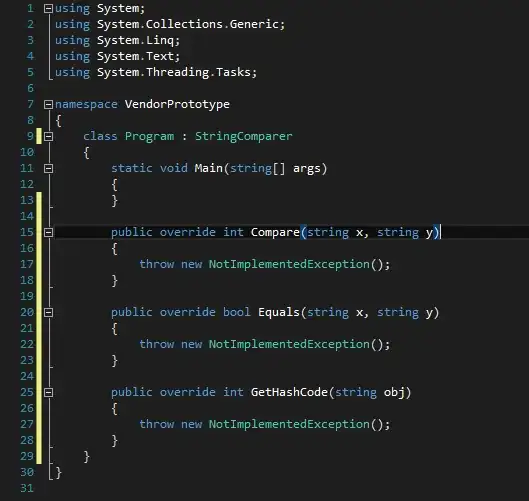Screen dimensions: 529x501
Task: Click the bool keyword on line 20
Action: click(x=236, y=312)
